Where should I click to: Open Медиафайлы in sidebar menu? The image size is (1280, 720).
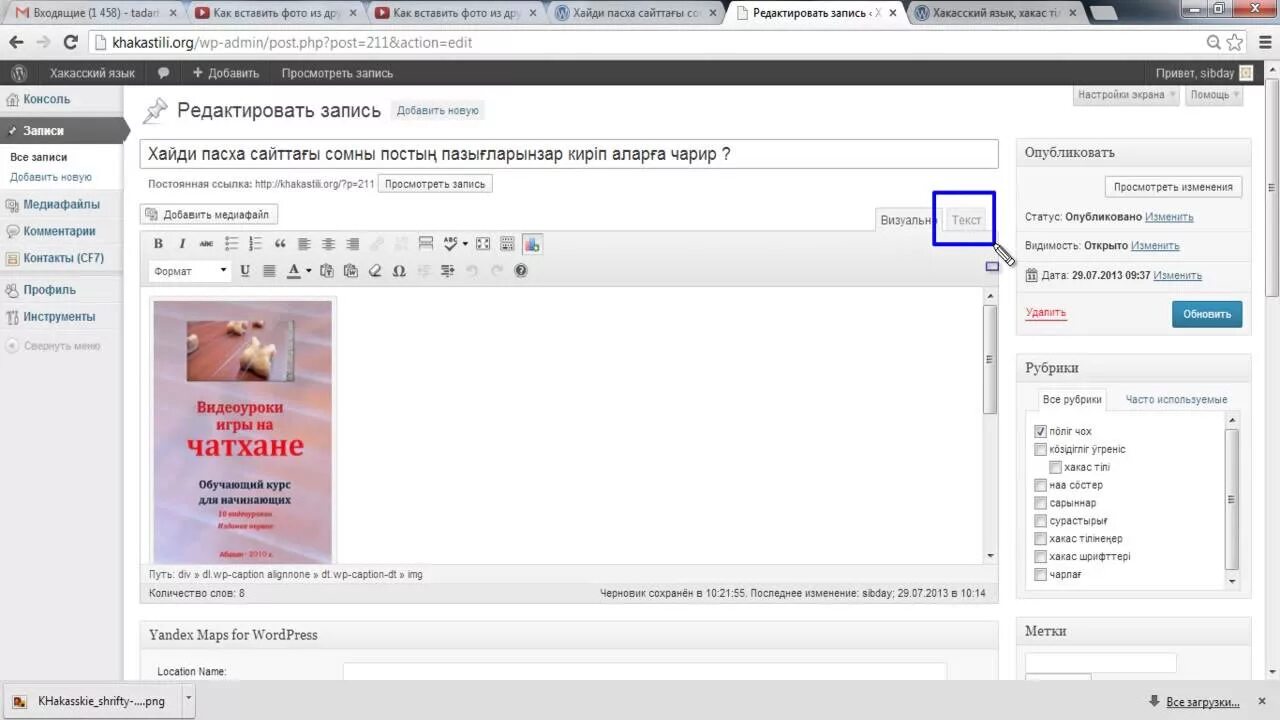(61, 205)
